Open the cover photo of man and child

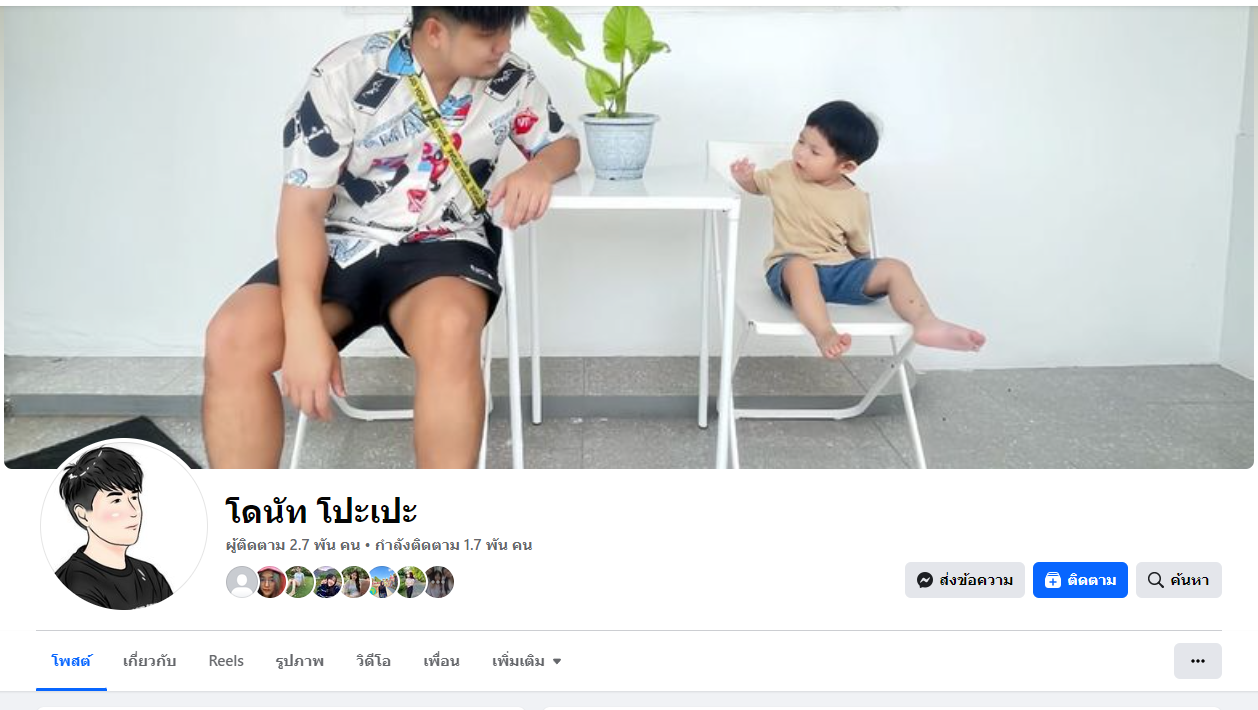point(629,237)
